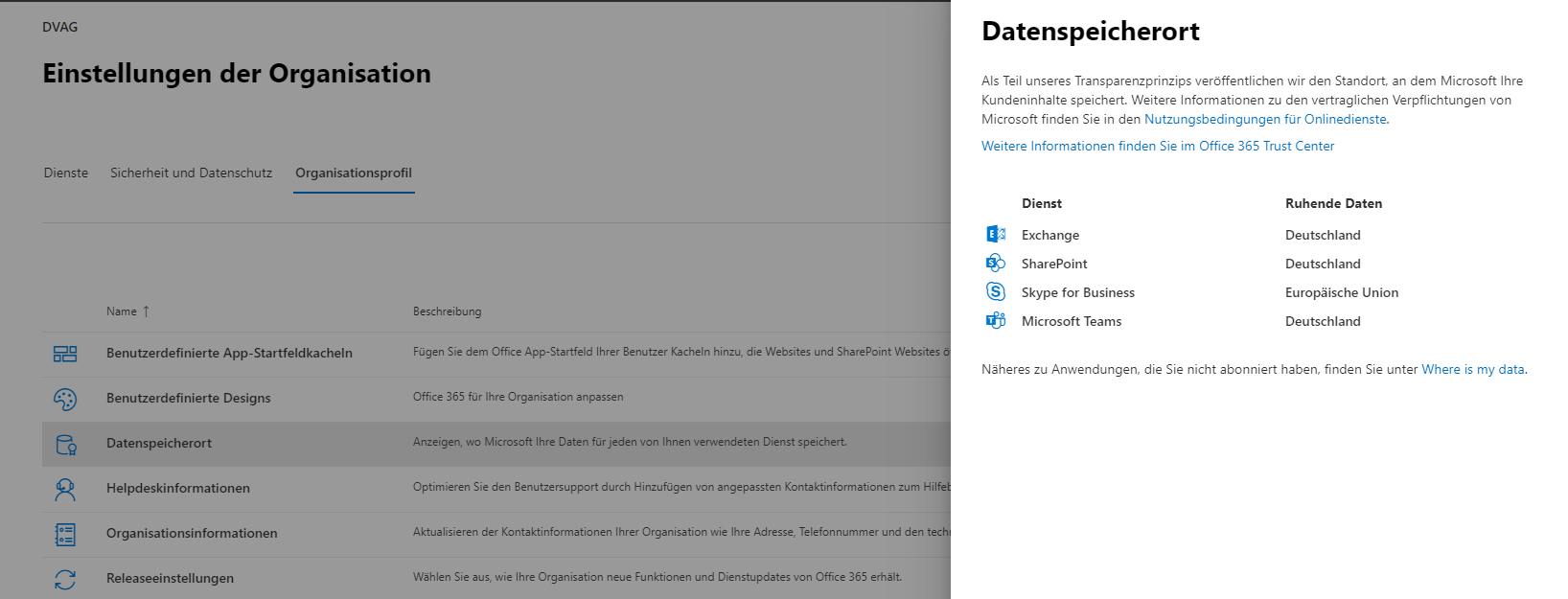1568x599 pixels.
Task: Click description starting 'Aktualisieren der Kontaktinformationen'
Action: point(681,533)
